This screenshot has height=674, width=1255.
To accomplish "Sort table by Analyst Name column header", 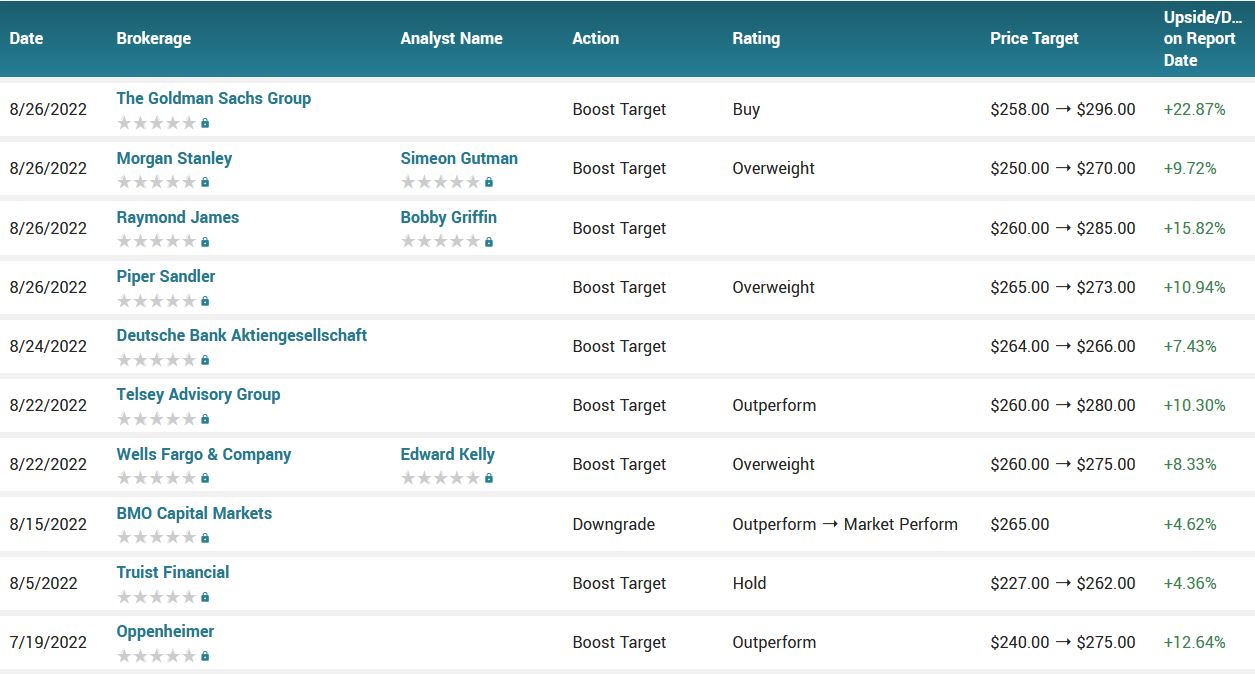I will [452, 38].
